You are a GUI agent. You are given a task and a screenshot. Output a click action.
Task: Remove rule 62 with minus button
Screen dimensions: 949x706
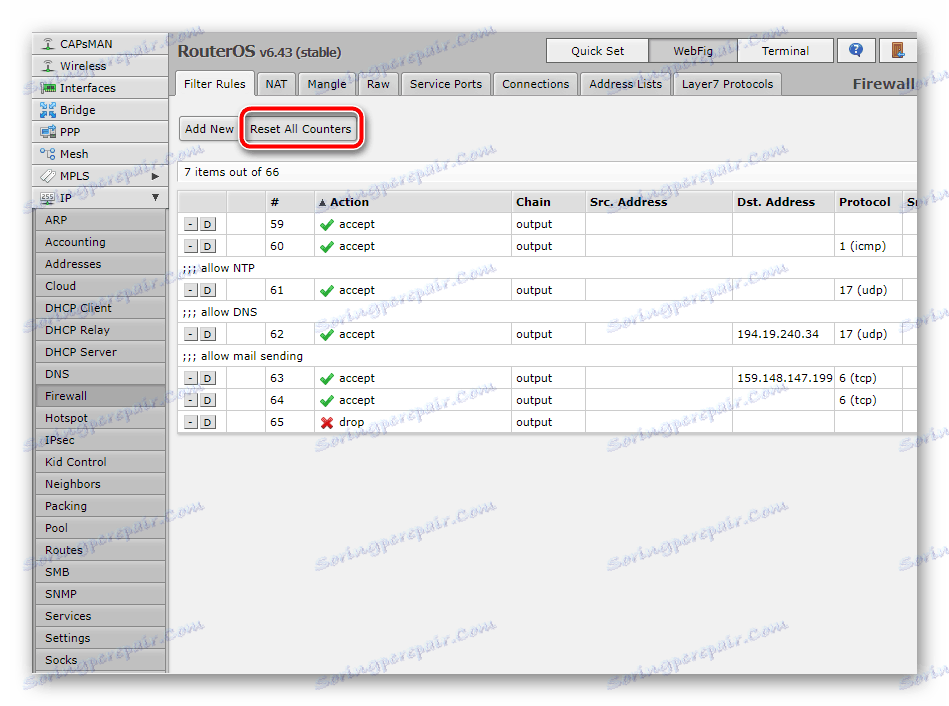pos(191,334)
